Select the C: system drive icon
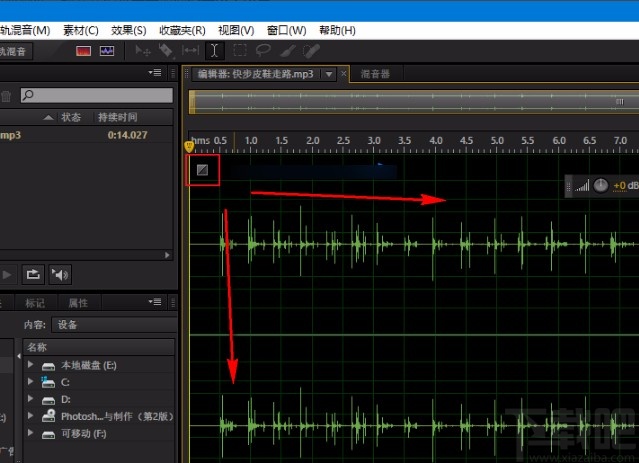The image size is (639, 463). (48, 382)
